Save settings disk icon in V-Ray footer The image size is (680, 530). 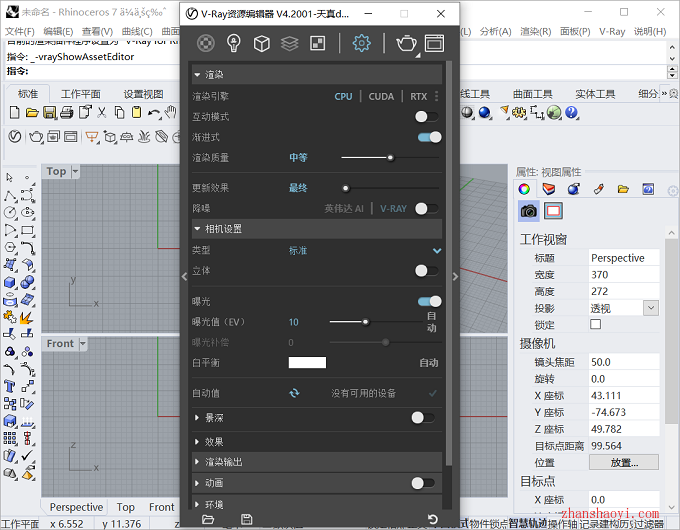click(246, 519)
